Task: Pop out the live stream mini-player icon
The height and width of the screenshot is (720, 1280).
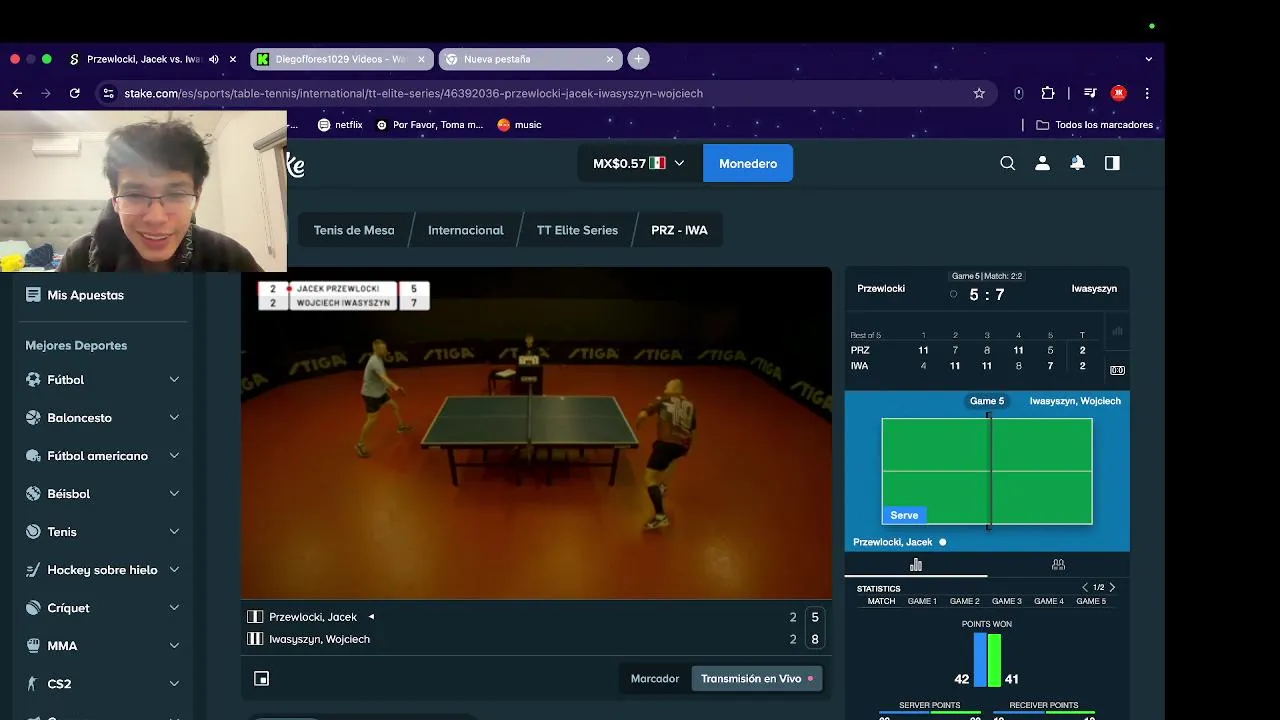Action: pos(261,679)
